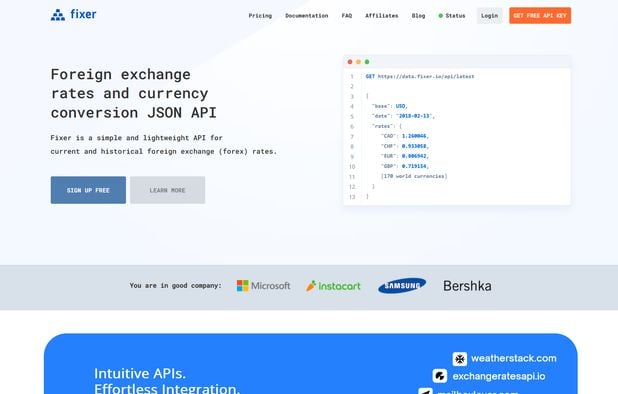The width and height of the screenshot is (618, 394).
Task: Click the Microsoft logo
Action: [x=263, y=286]
